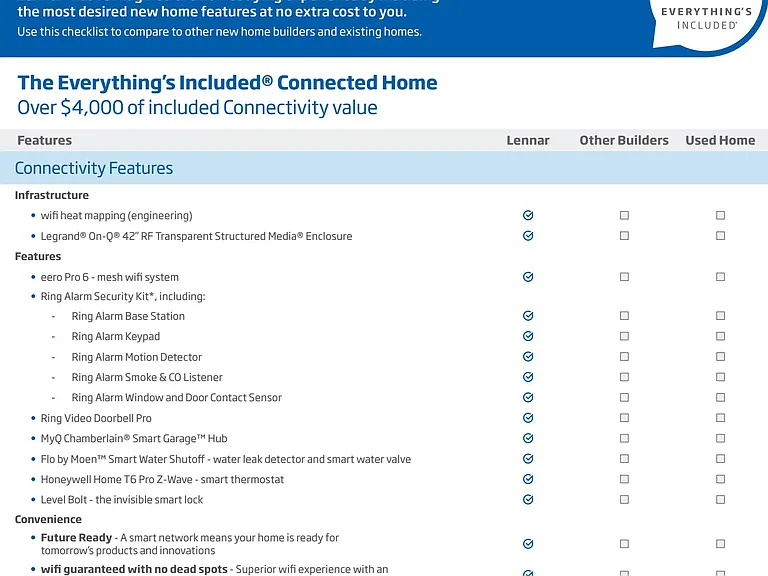Check Other Builders box for wifi heat mapping

point(624,215)
